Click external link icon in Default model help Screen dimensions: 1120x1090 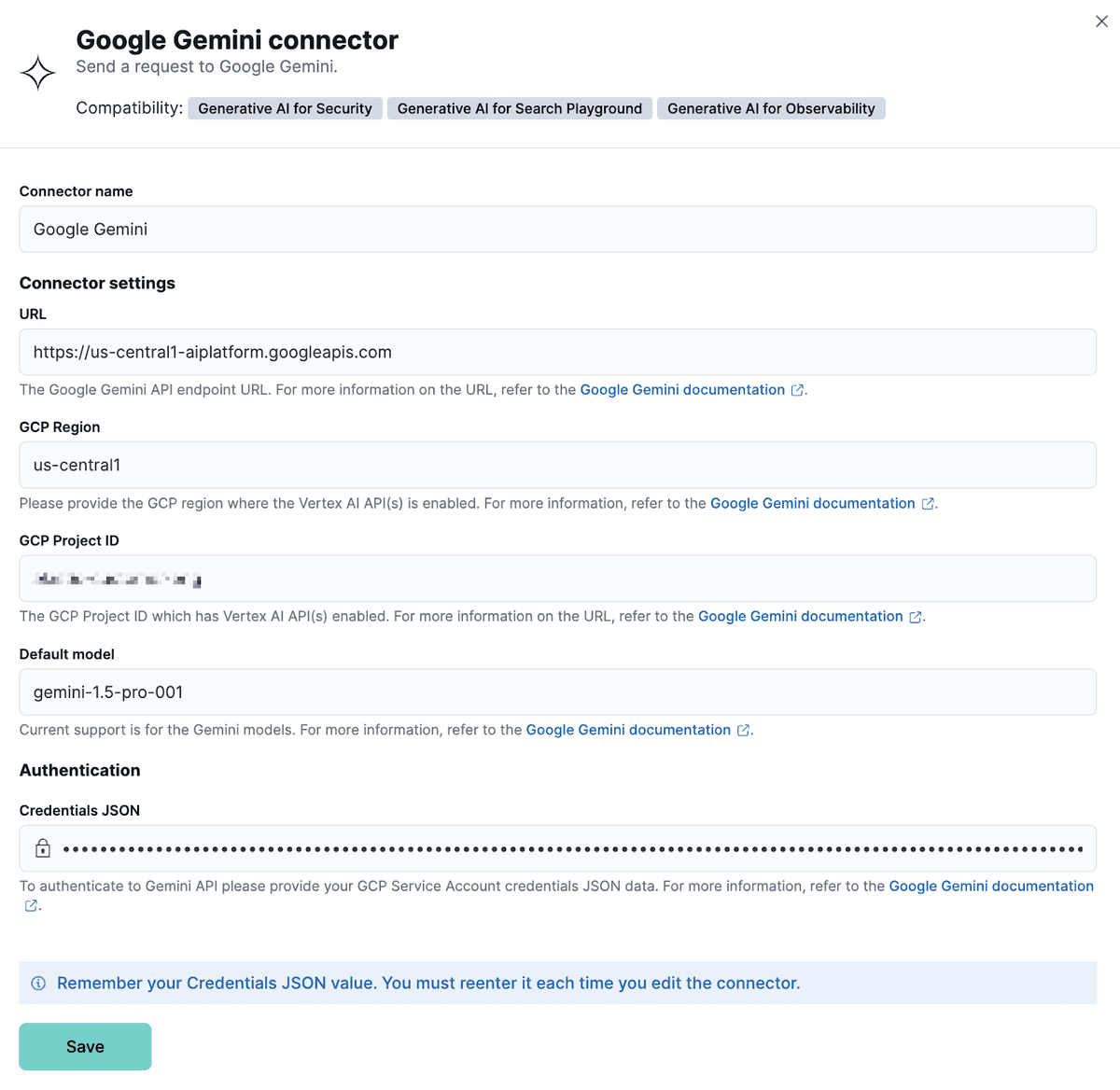[743, 731]
